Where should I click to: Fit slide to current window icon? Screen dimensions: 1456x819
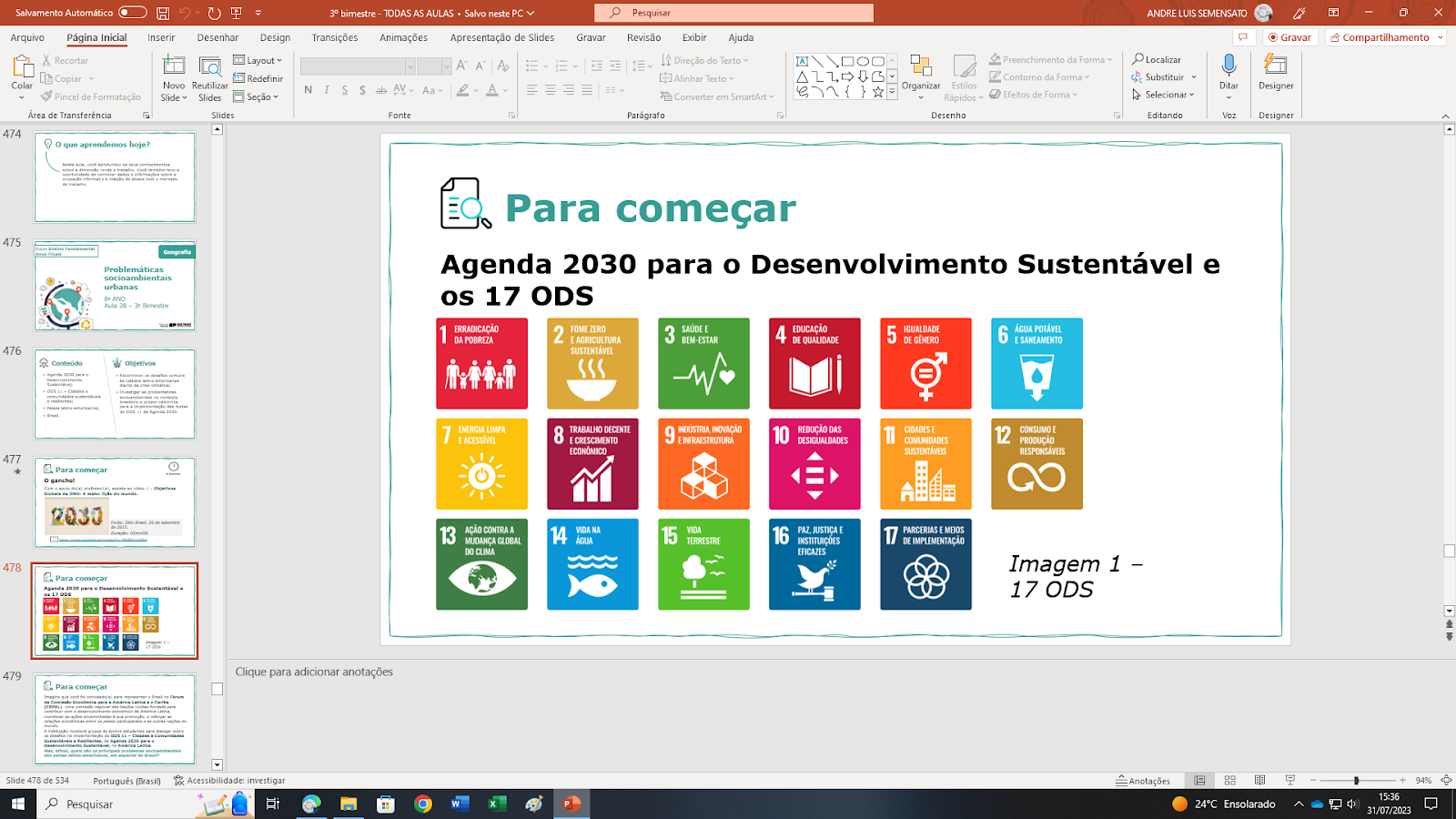click(x=1446, y=780)
